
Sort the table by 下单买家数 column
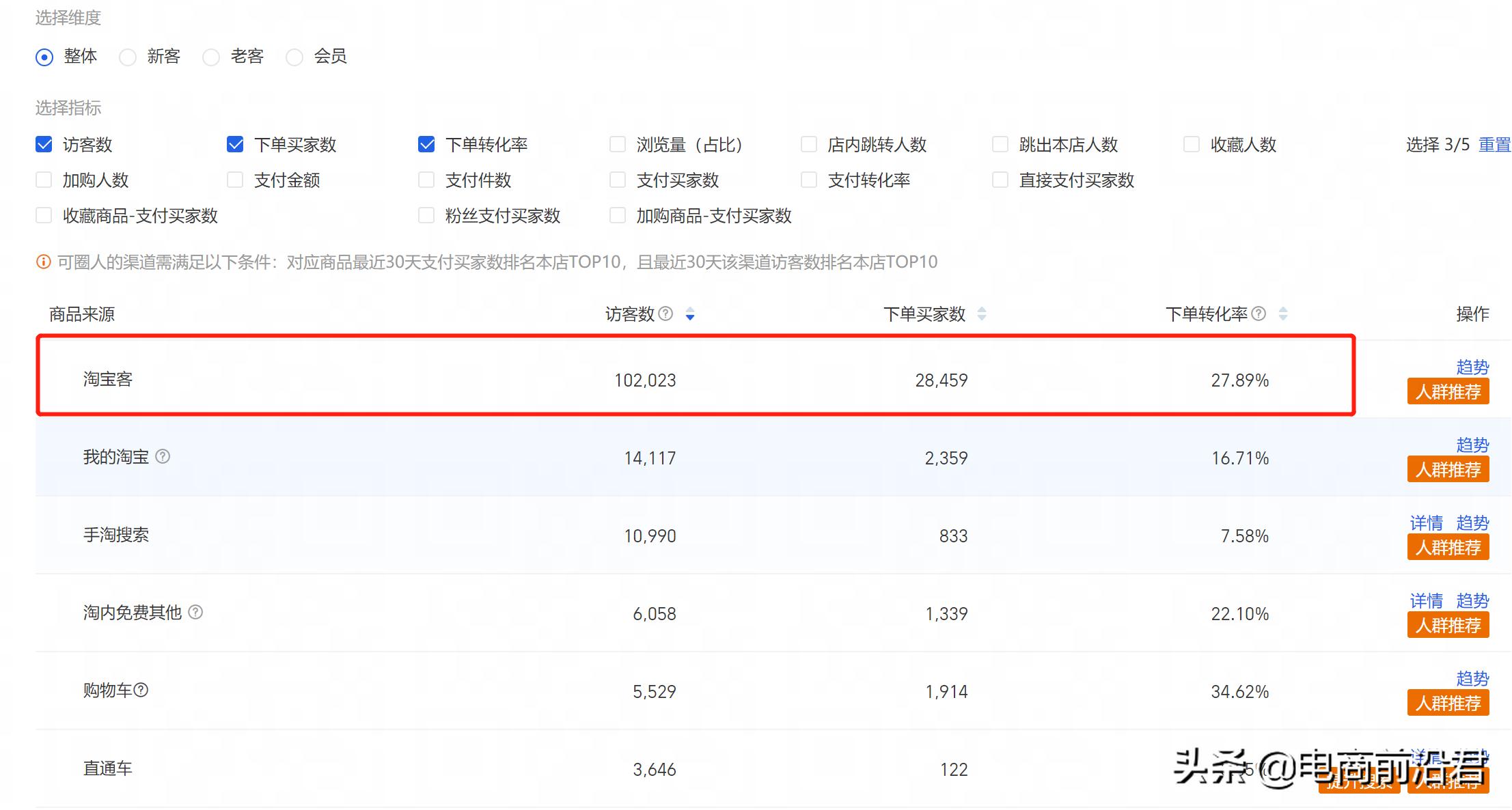[982, 314]
